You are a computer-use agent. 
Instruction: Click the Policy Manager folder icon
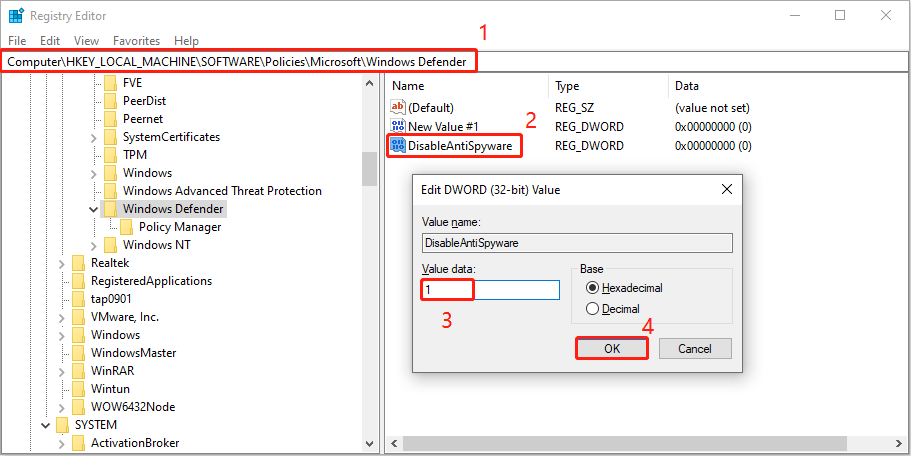coord(127,227)
